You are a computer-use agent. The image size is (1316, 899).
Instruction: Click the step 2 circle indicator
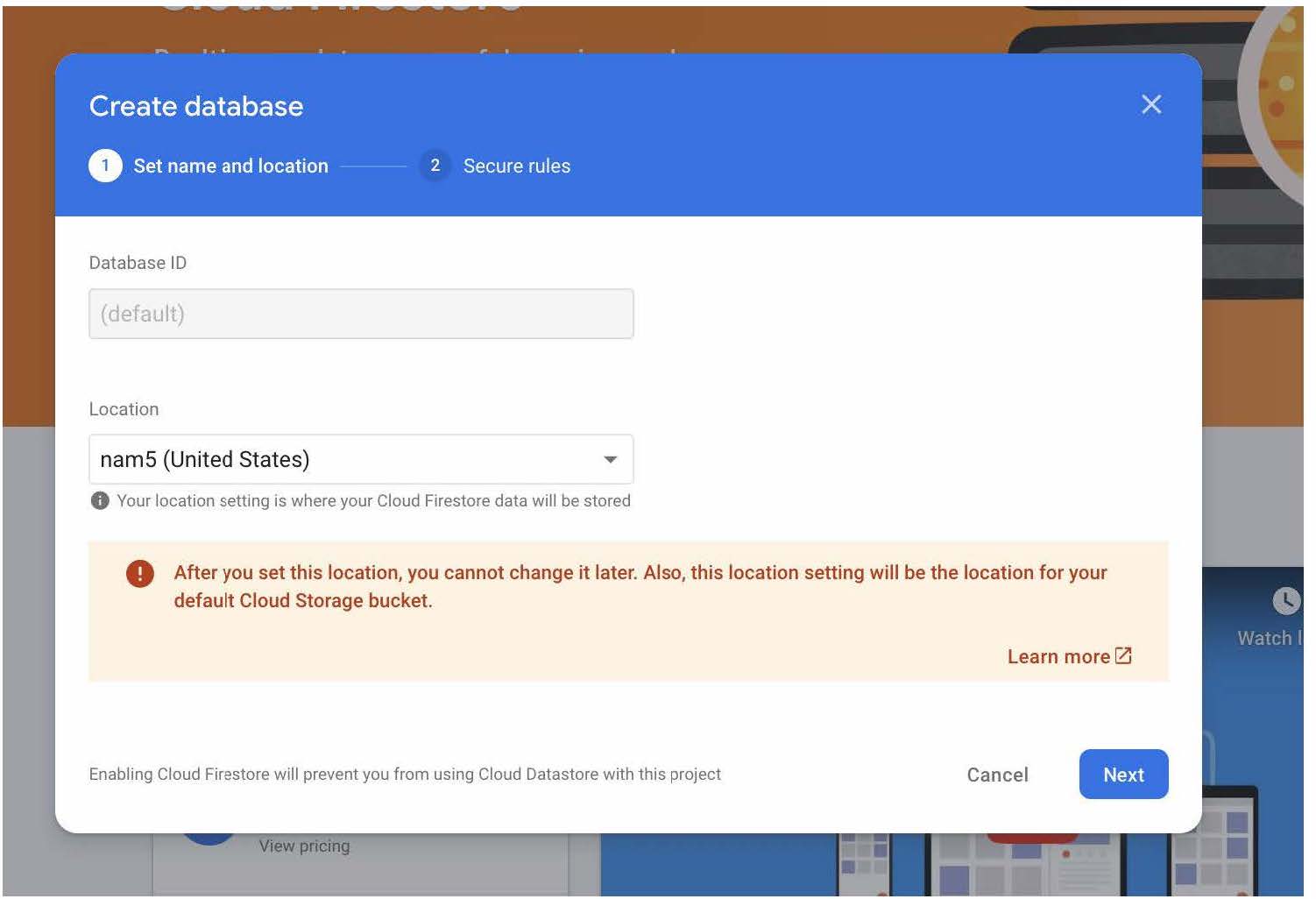coord(435,166)
